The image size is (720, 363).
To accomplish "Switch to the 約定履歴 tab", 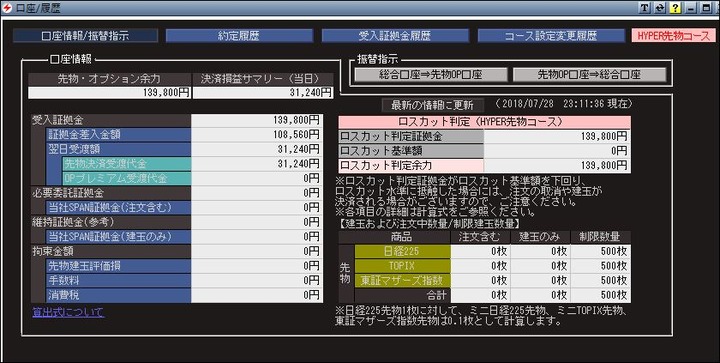I will click(239, 35).
